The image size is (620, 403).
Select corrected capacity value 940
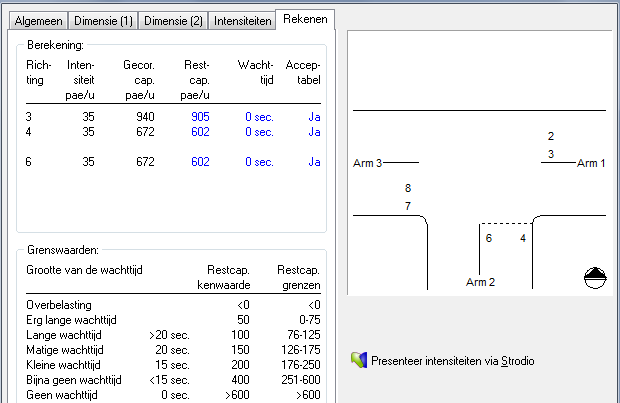[145, 117]
